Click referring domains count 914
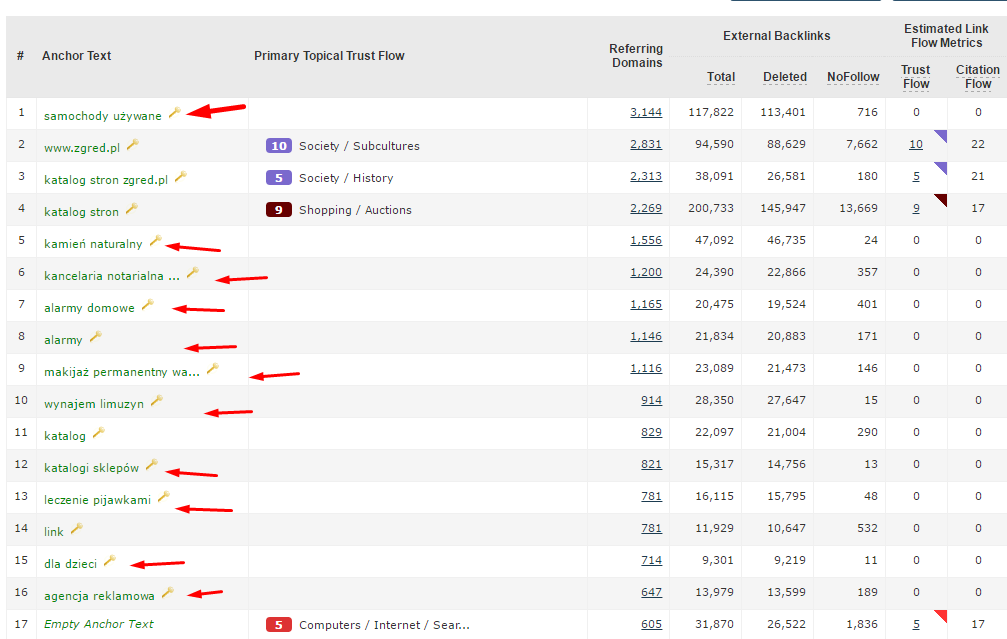 (651, 400)
